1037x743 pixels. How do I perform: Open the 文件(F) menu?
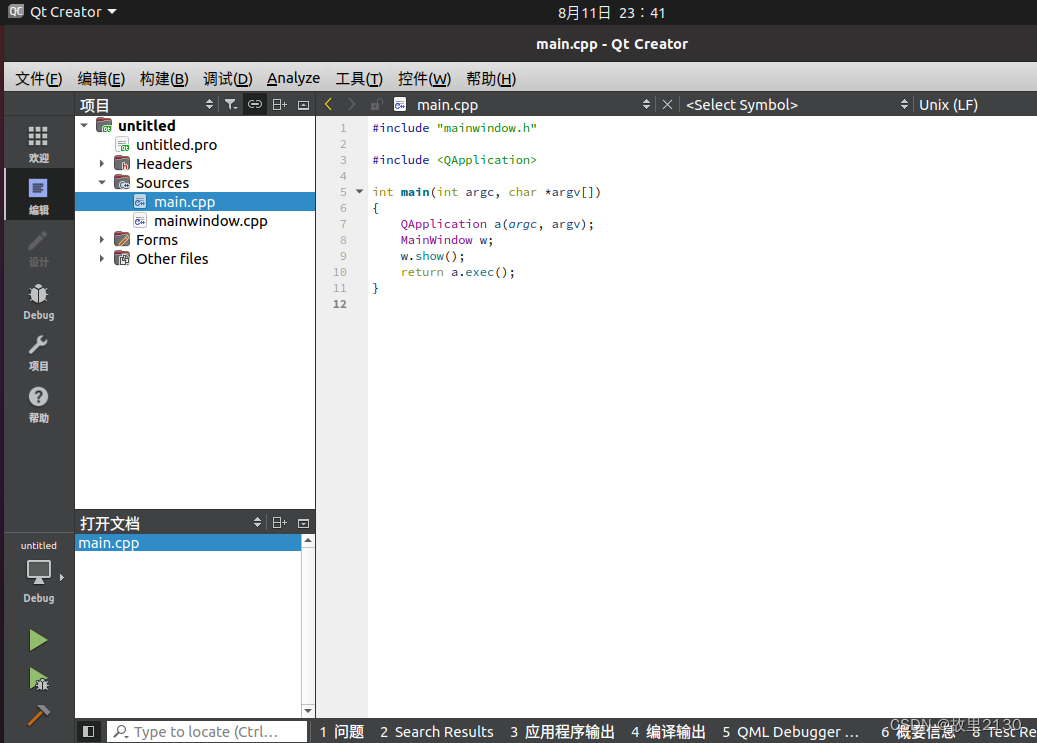tap(38, 79)
